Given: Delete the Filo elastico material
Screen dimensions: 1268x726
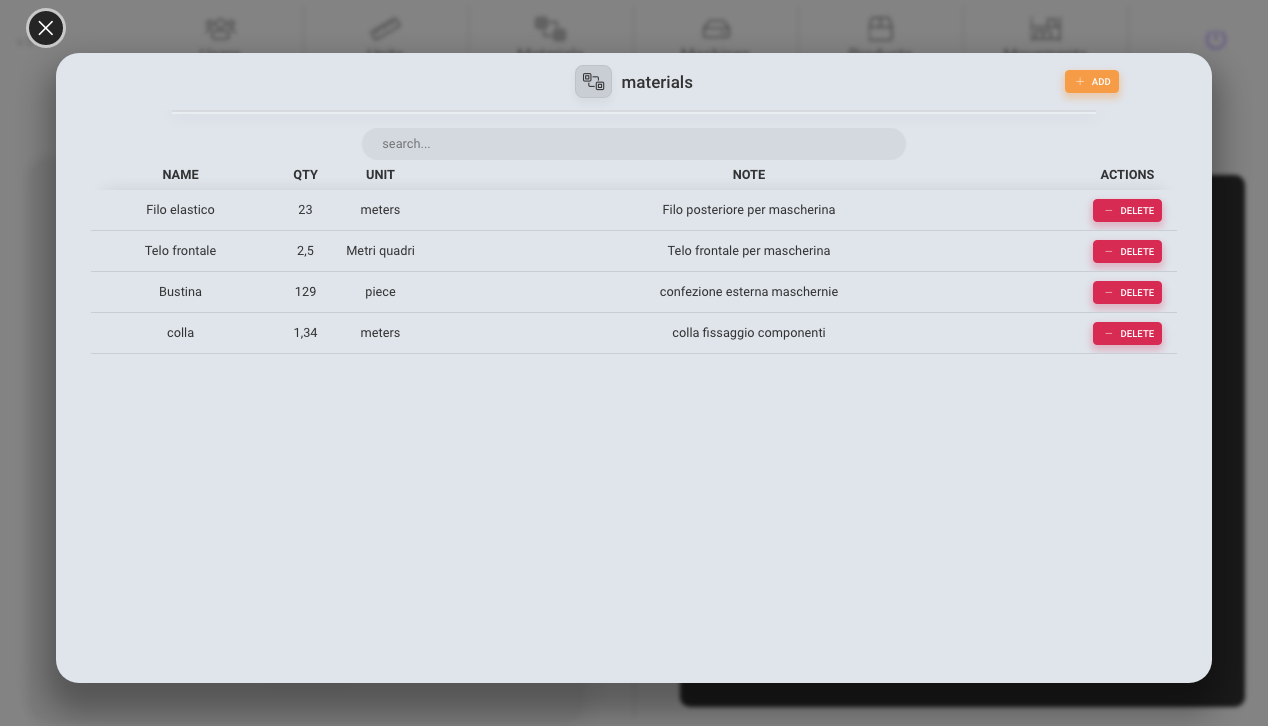Looking at the screenshot, I should pyautogui.click(x=1127, y=211).
